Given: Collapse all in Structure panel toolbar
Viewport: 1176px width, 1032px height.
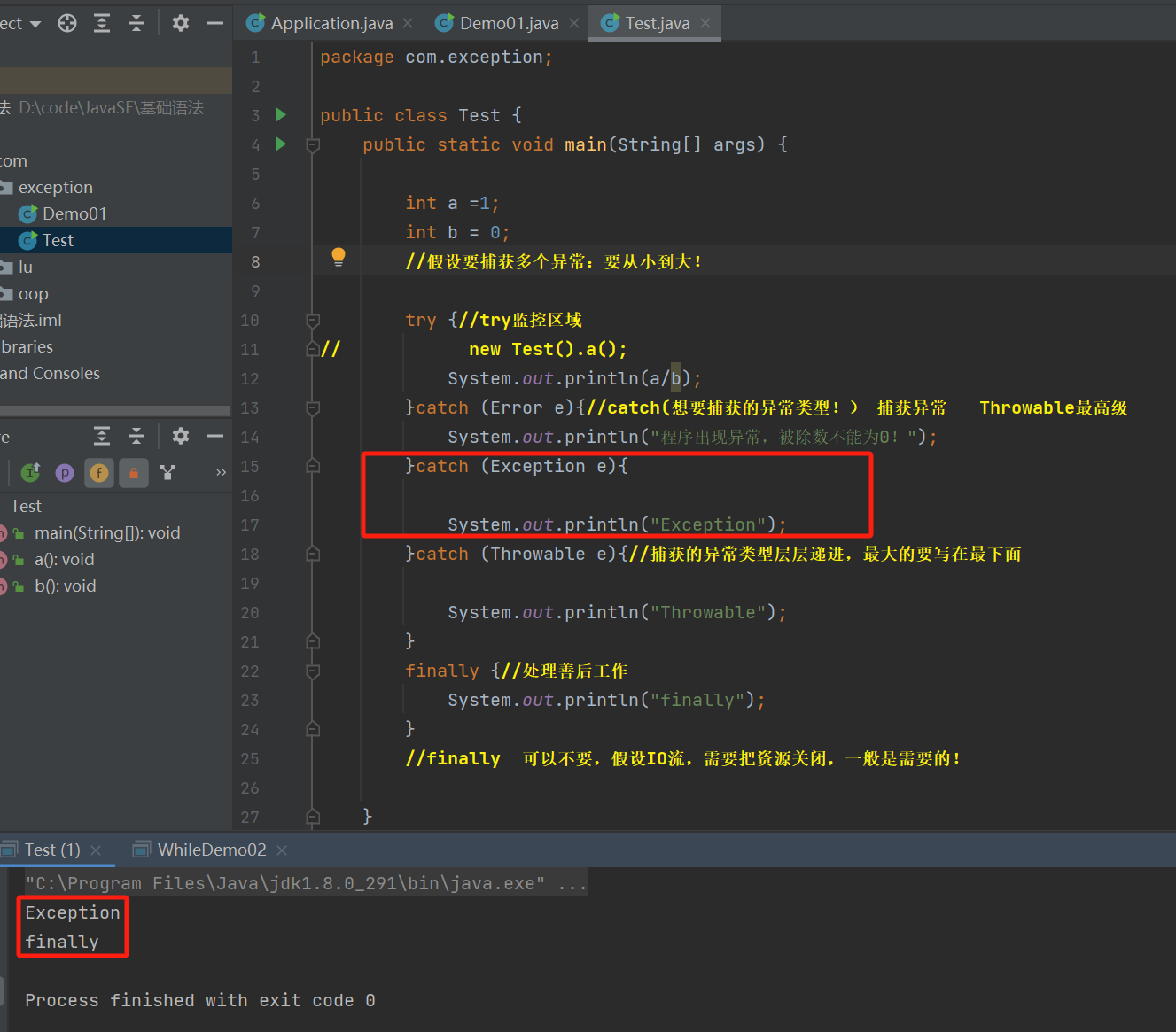Looking at the screenshot, I should tap(136, 436).
